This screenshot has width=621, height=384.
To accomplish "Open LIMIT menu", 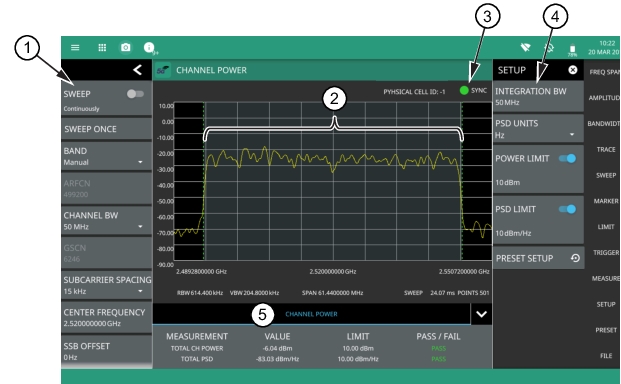I will (606, 227).
